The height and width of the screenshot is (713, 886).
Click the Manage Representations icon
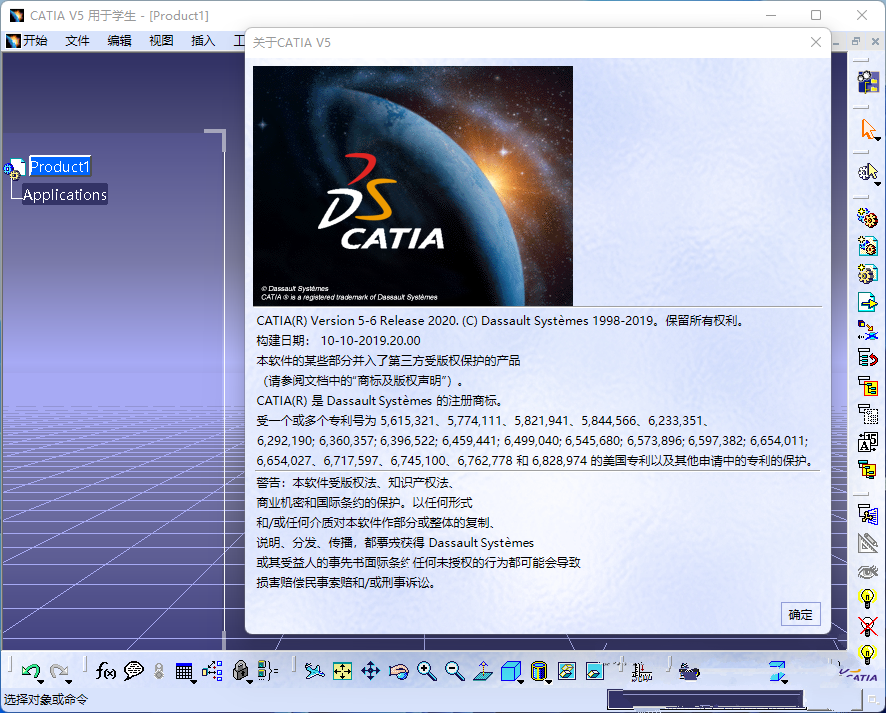click(867, 515)
